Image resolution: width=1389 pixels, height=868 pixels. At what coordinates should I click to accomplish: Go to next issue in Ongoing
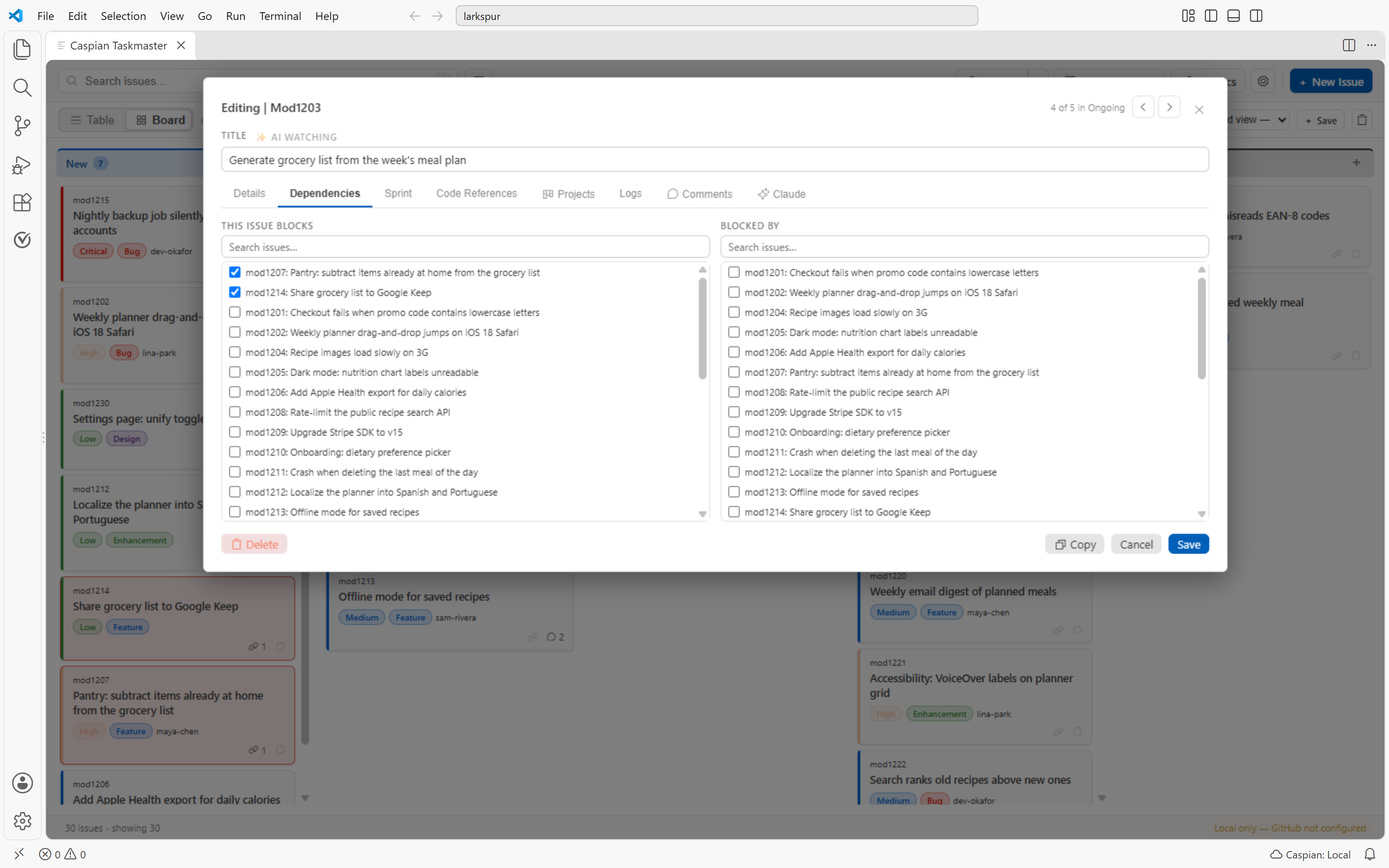coord(1169,107)
